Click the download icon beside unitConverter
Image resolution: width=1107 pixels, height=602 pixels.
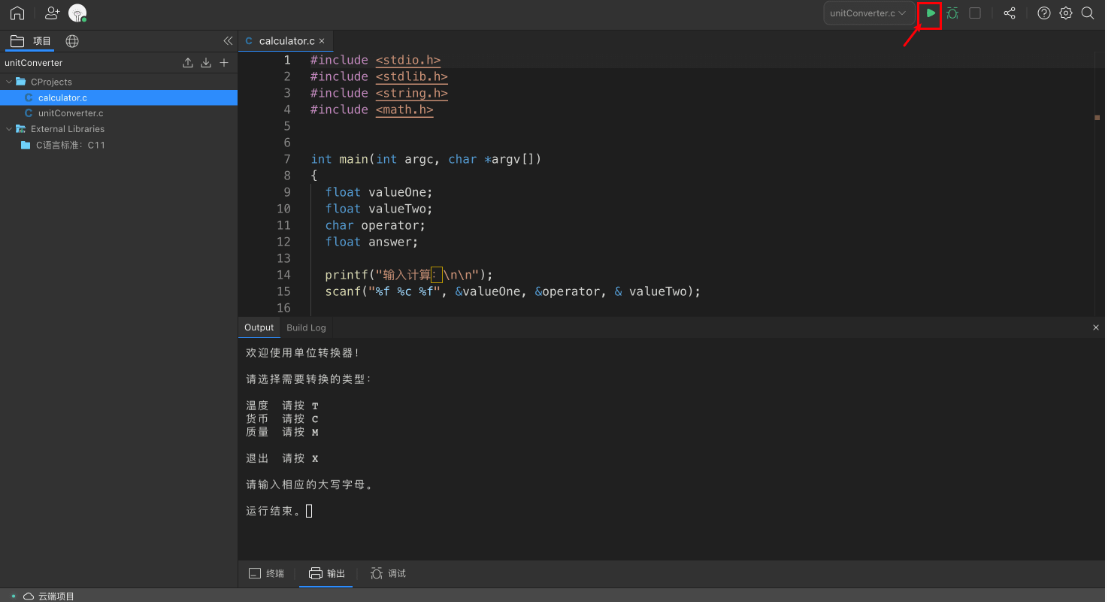[206, 63]
